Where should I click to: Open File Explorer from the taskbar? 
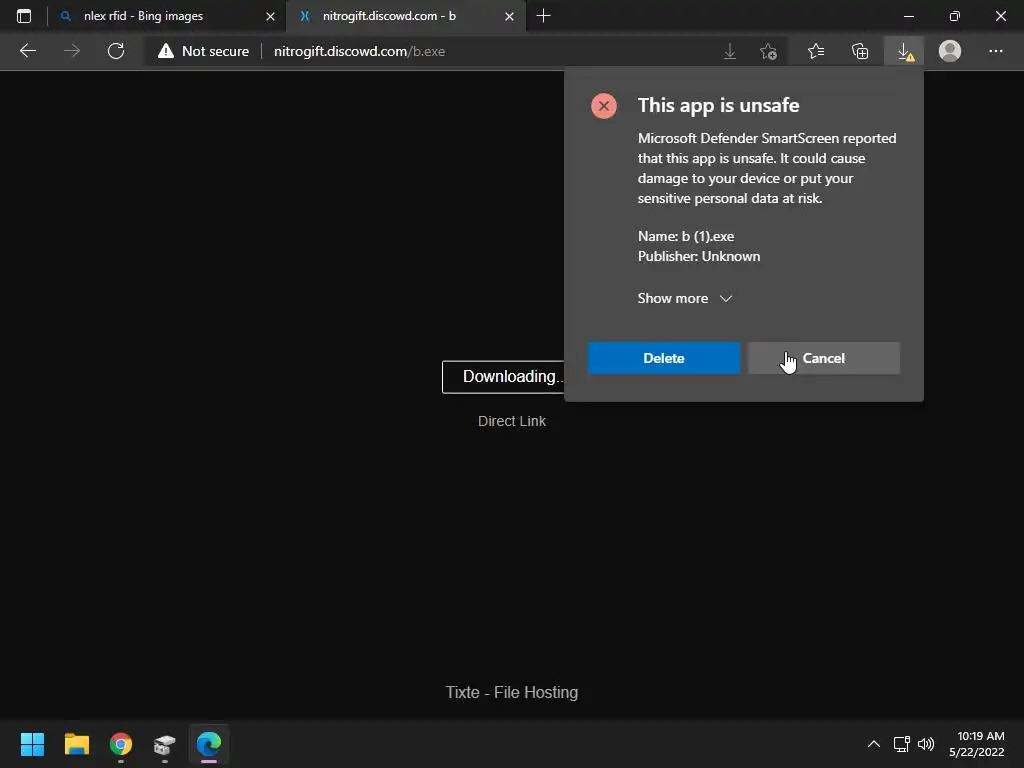point(76,744)
